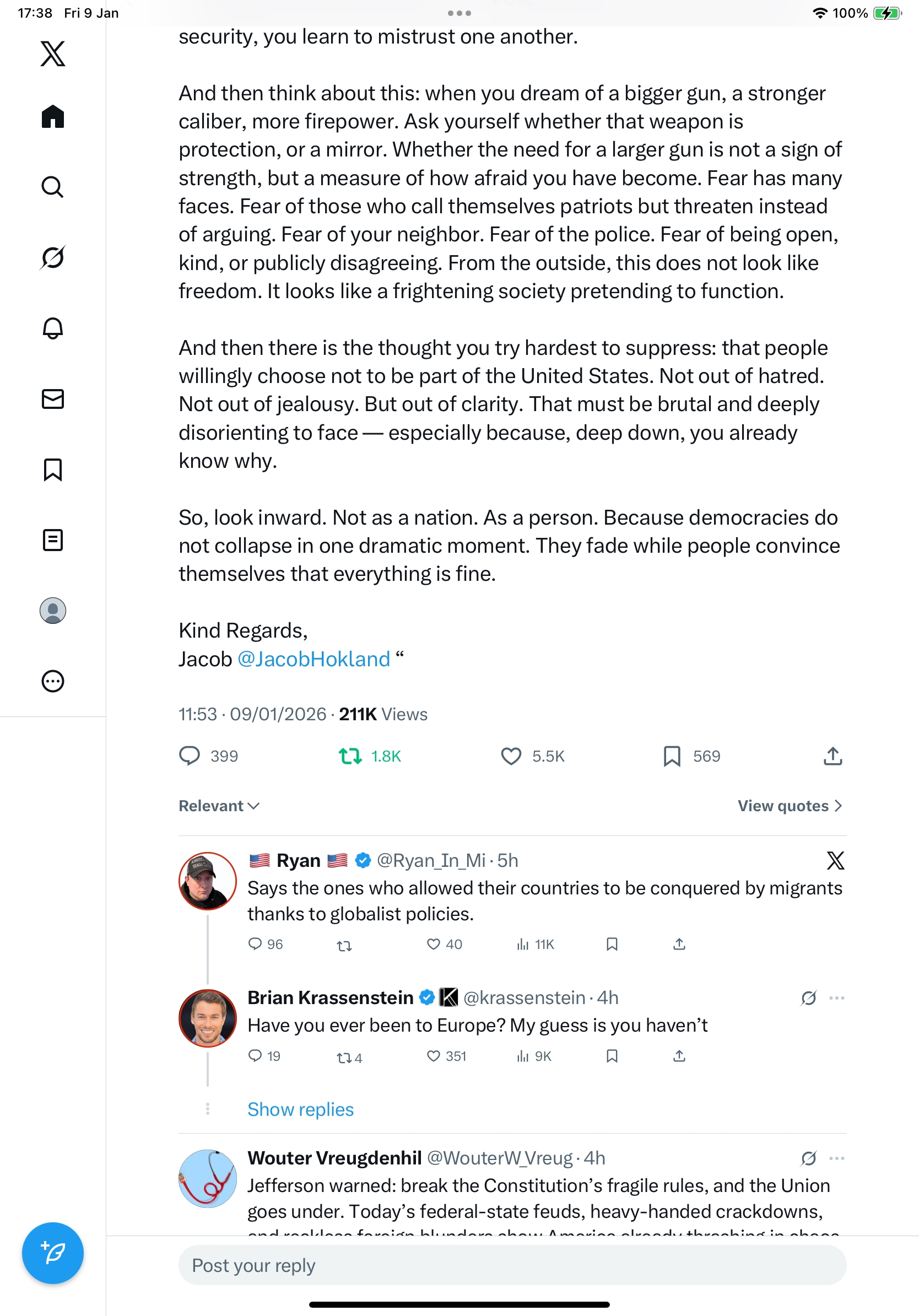Image resolution: width=919 pixels, height=1316 pixels.
Task: Open the Home feed from sidebar
Action: 53,117
